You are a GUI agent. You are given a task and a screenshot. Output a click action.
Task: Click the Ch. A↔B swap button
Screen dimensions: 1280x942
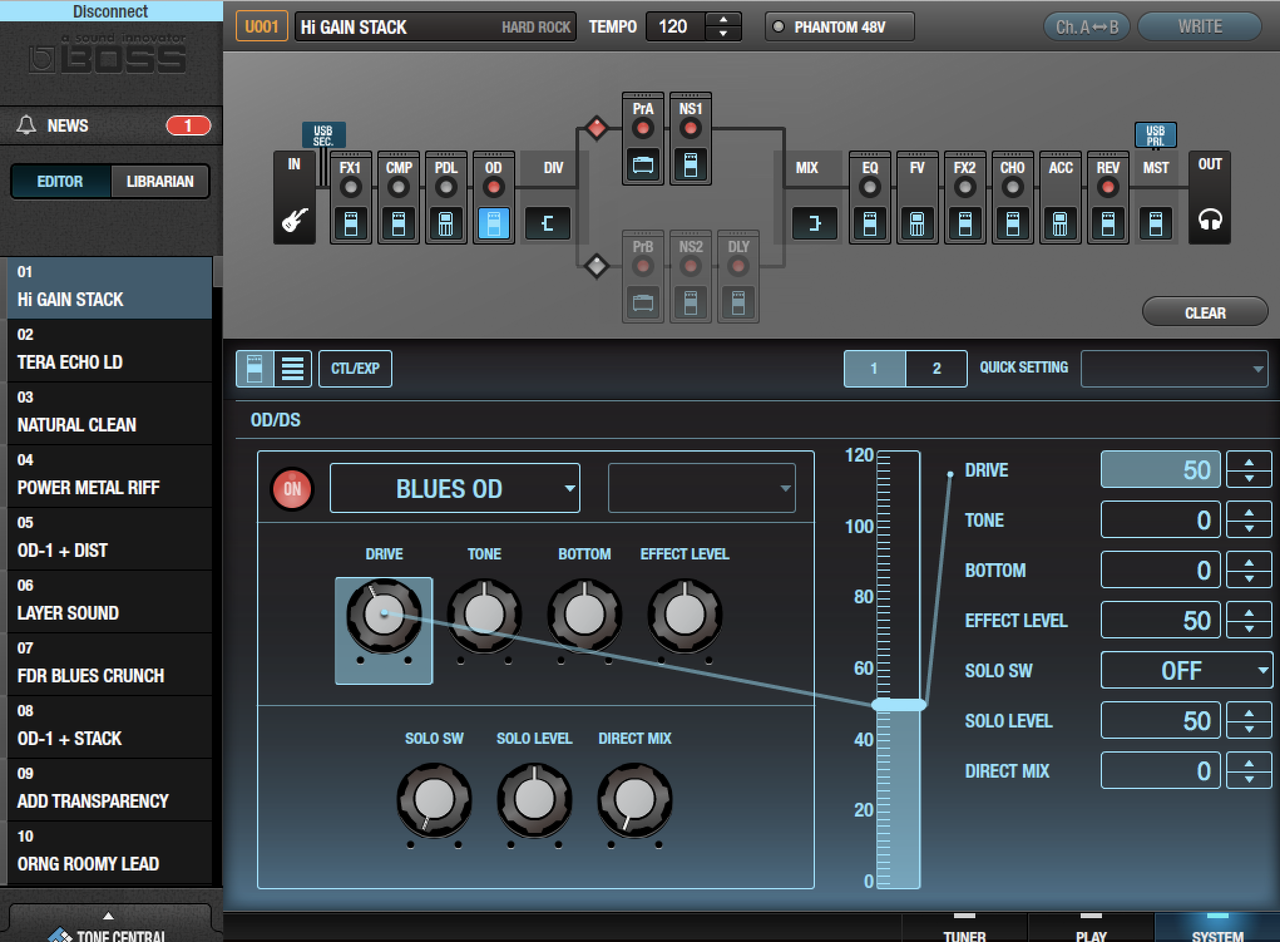1087,27
